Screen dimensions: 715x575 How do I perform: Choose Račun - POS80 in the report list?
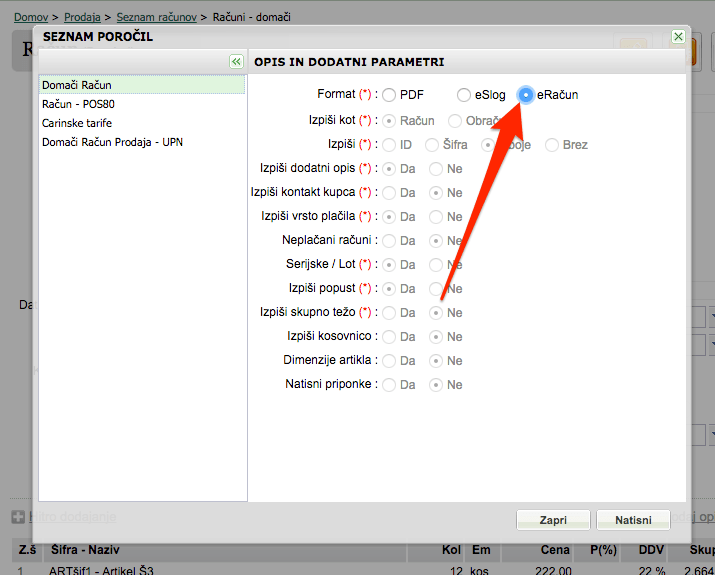click(x=142, y=104)
